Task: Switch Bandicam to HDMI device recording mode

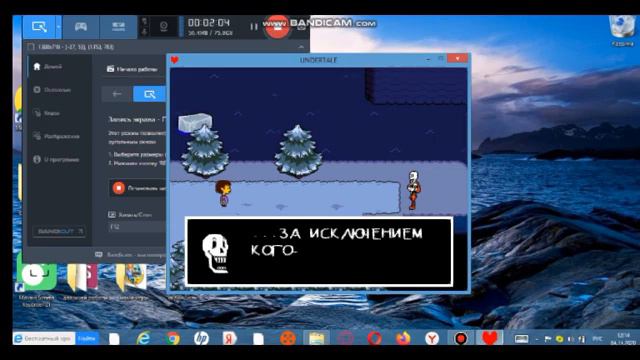Action: click(x=118, y=27)
